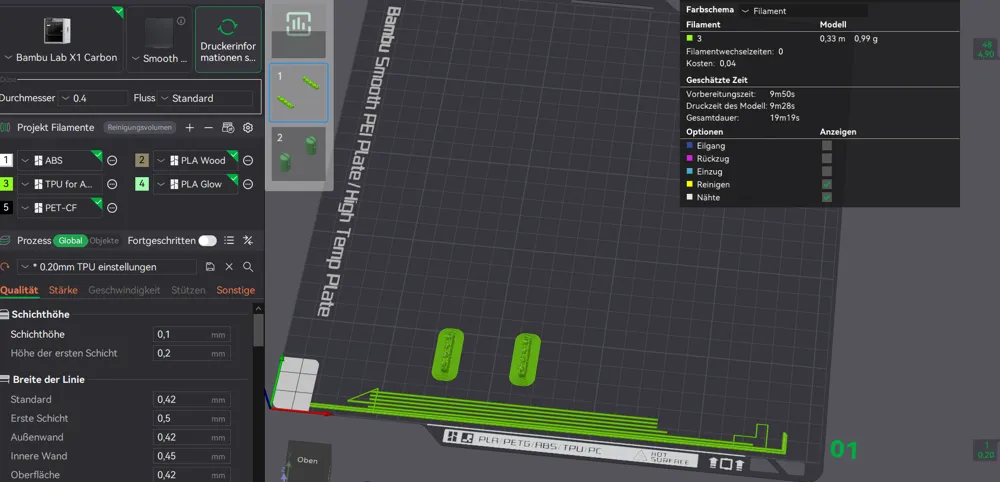Image resolution: width=1000 pixels, height=482 pixels.
Task: Enable Eilgang travel display checkbox
Action: [x=827, y=145]
